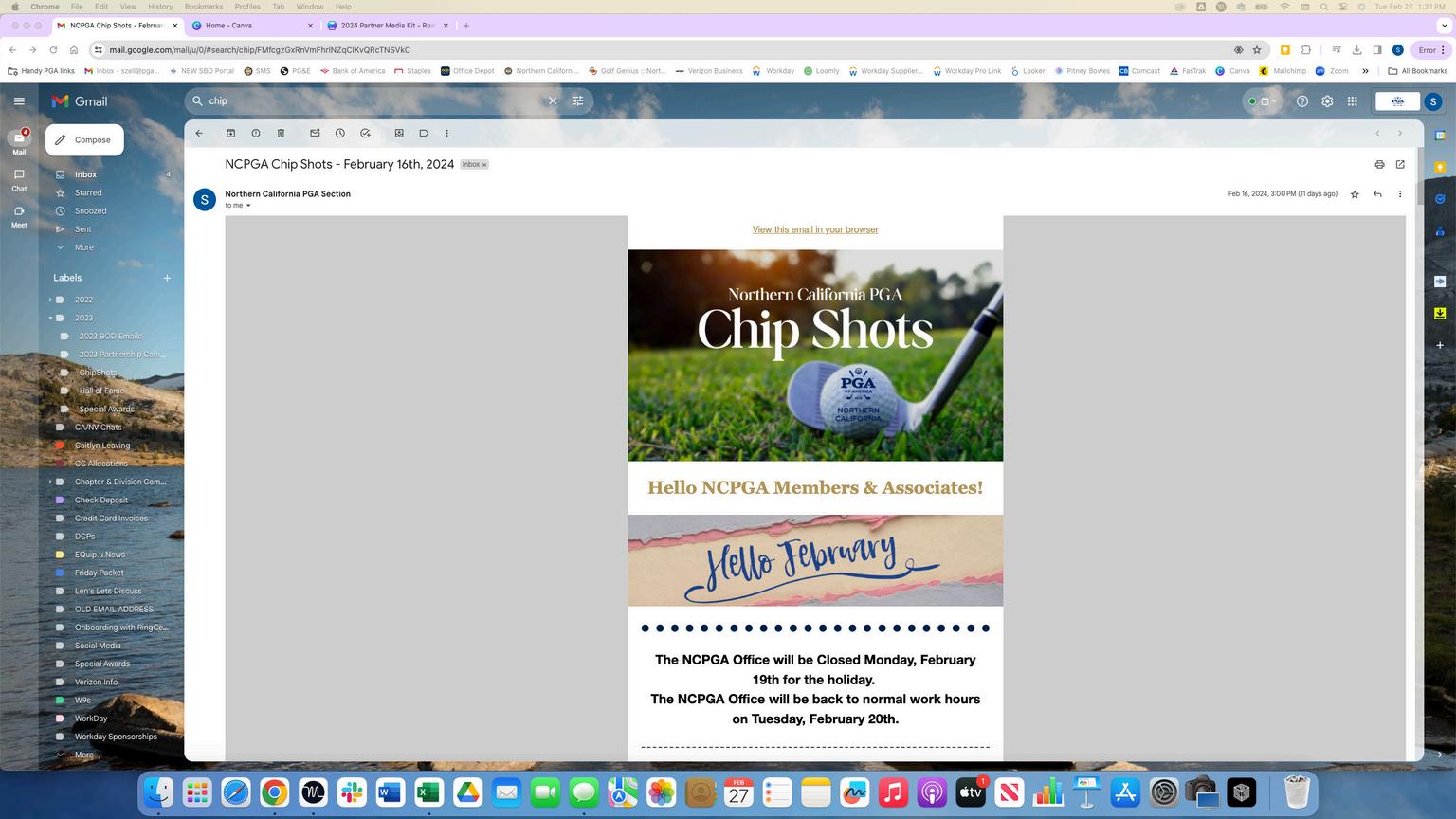Viewport: 1456px width, 819px height.
Task: Open the Google apps grid
Action: pyautogui.click(x=1353, y=101)
